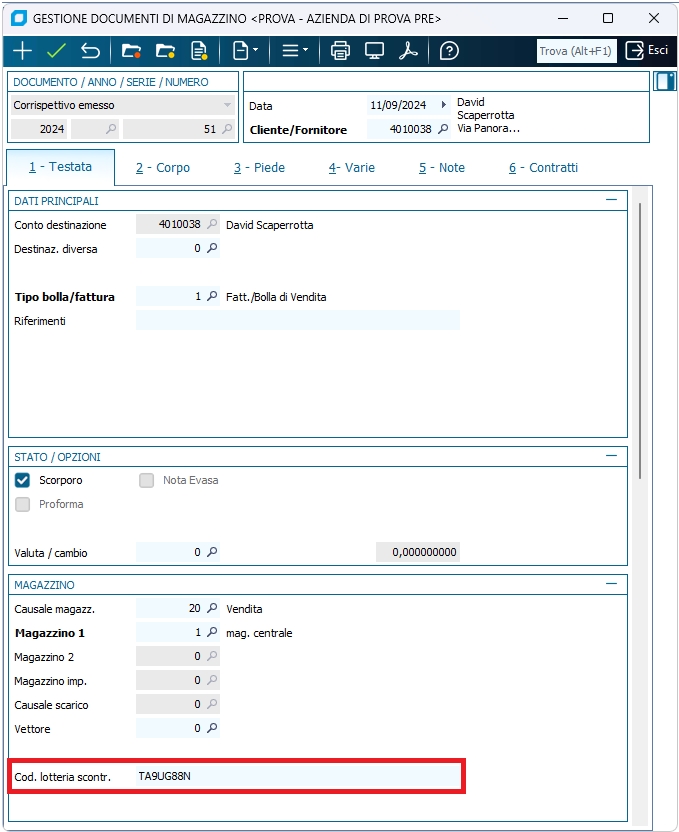Switch to the 2 - Corpo tab

click(163, 168)
